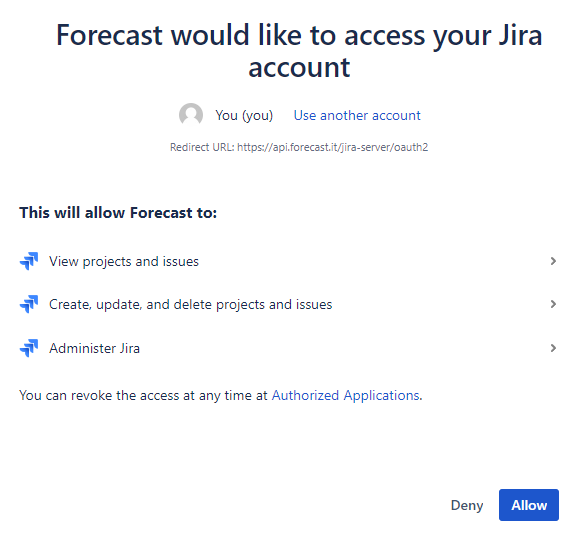584x549 pixels.
Task: Deny Forecast access to Jira
Action: pyautogui.click(x=467, y=505)
